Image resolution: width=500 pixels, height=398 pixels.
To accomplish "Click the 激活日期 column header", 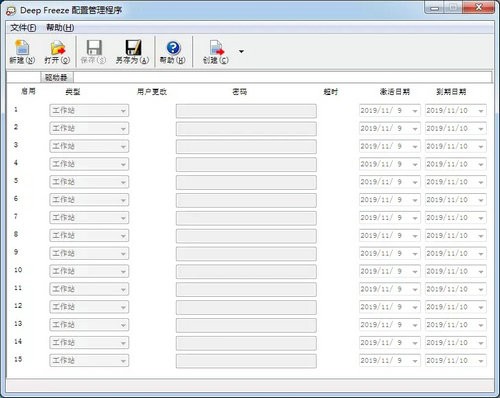I will click(x=395, y=92).
